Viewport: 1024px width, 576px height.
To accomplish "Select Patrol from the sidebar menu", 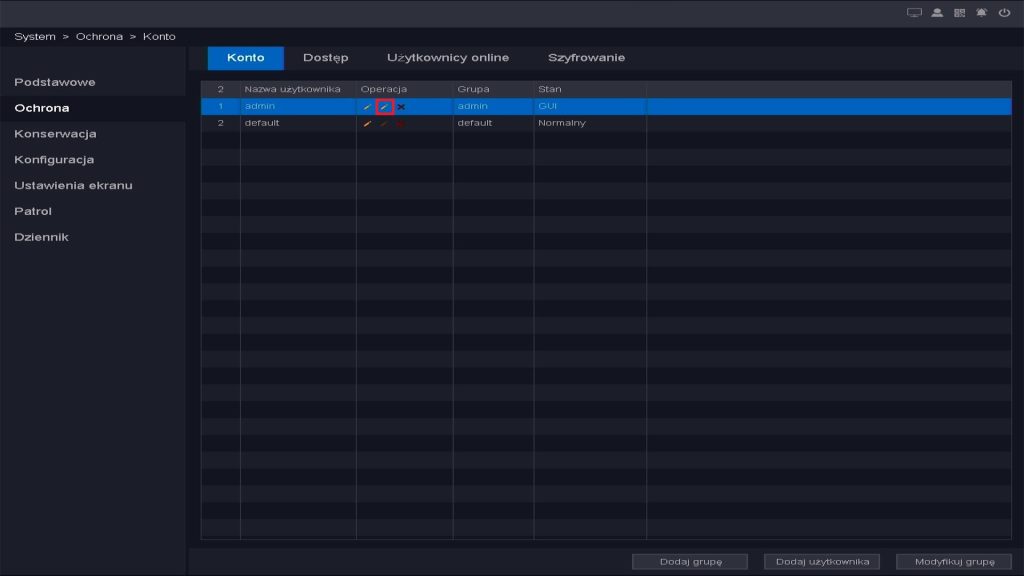I will (x=33, y=211).
